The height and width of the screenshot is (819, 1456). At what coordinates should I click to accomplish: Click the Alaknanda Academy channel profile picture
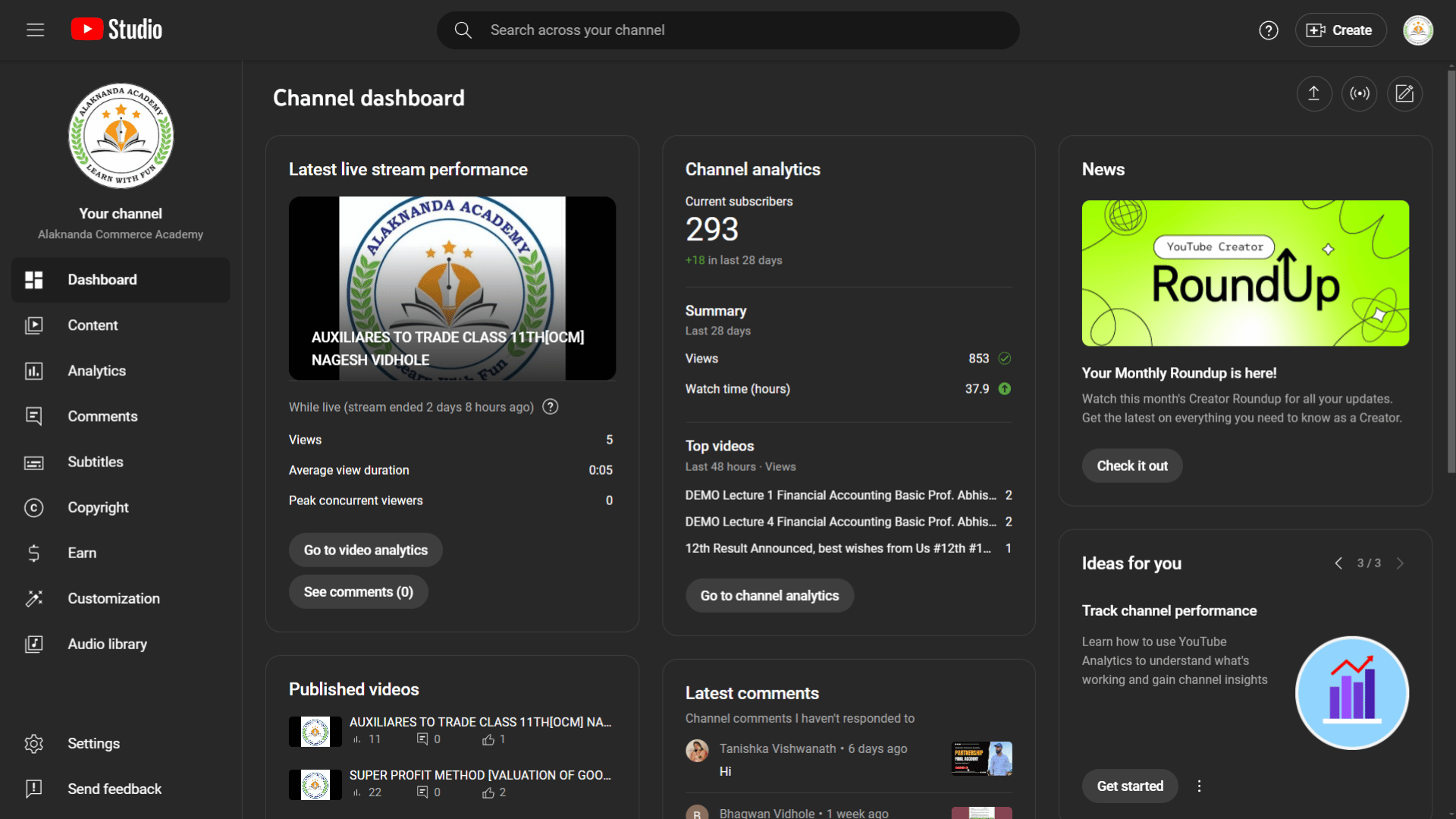[121, 136]
